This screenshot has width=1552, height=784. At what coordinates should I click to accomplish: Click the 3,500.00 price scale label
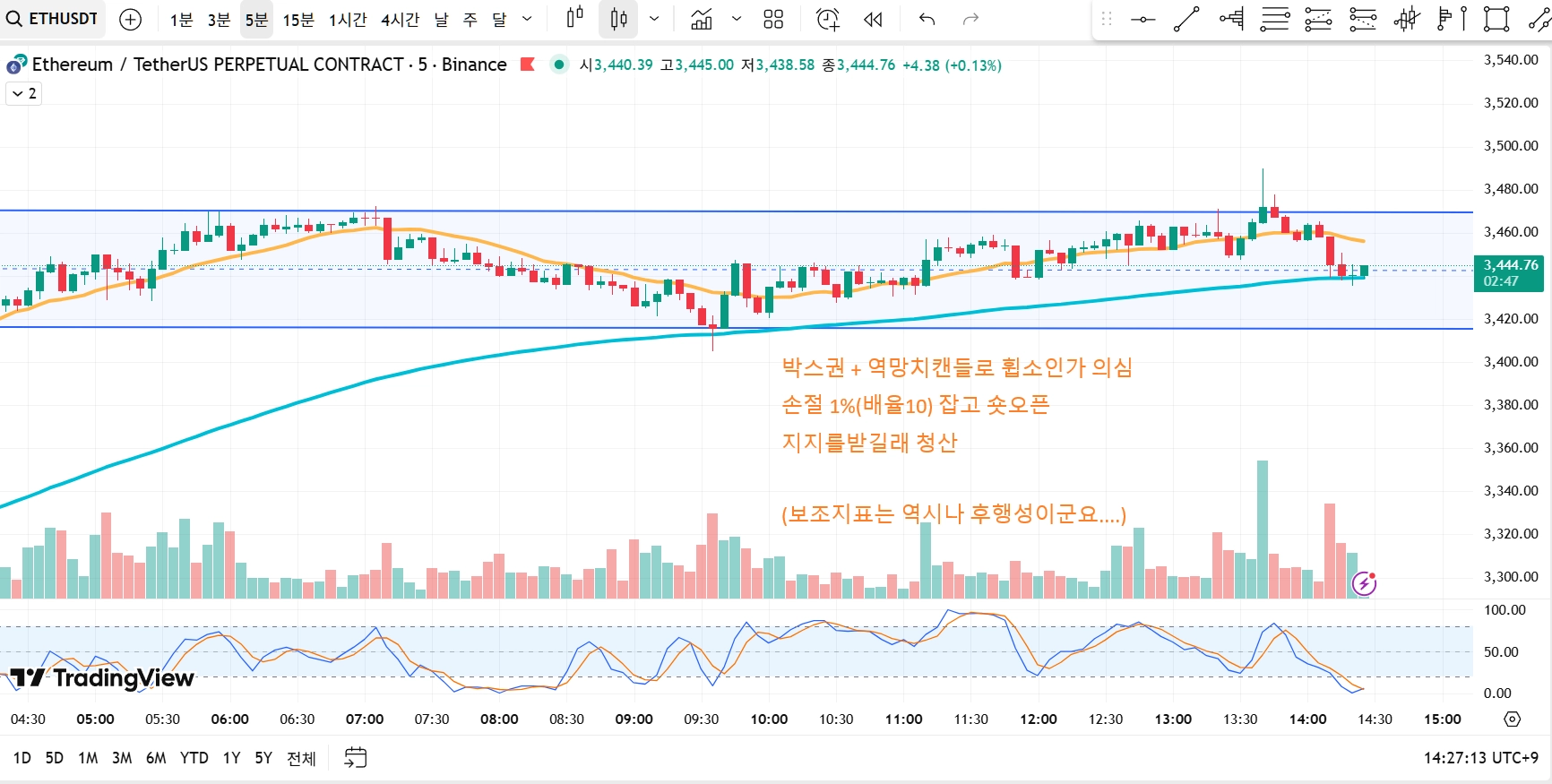[1511, 145]
